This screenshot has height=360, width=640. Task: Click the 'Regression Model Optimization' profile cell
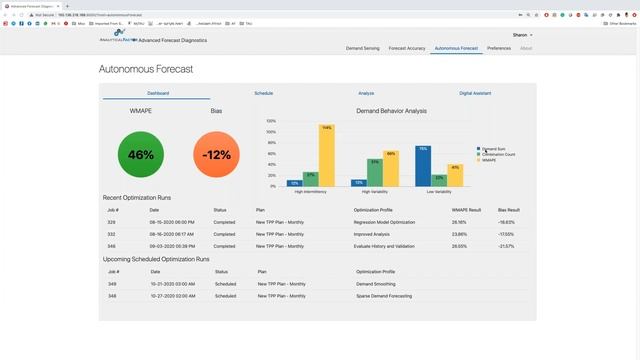384,222
